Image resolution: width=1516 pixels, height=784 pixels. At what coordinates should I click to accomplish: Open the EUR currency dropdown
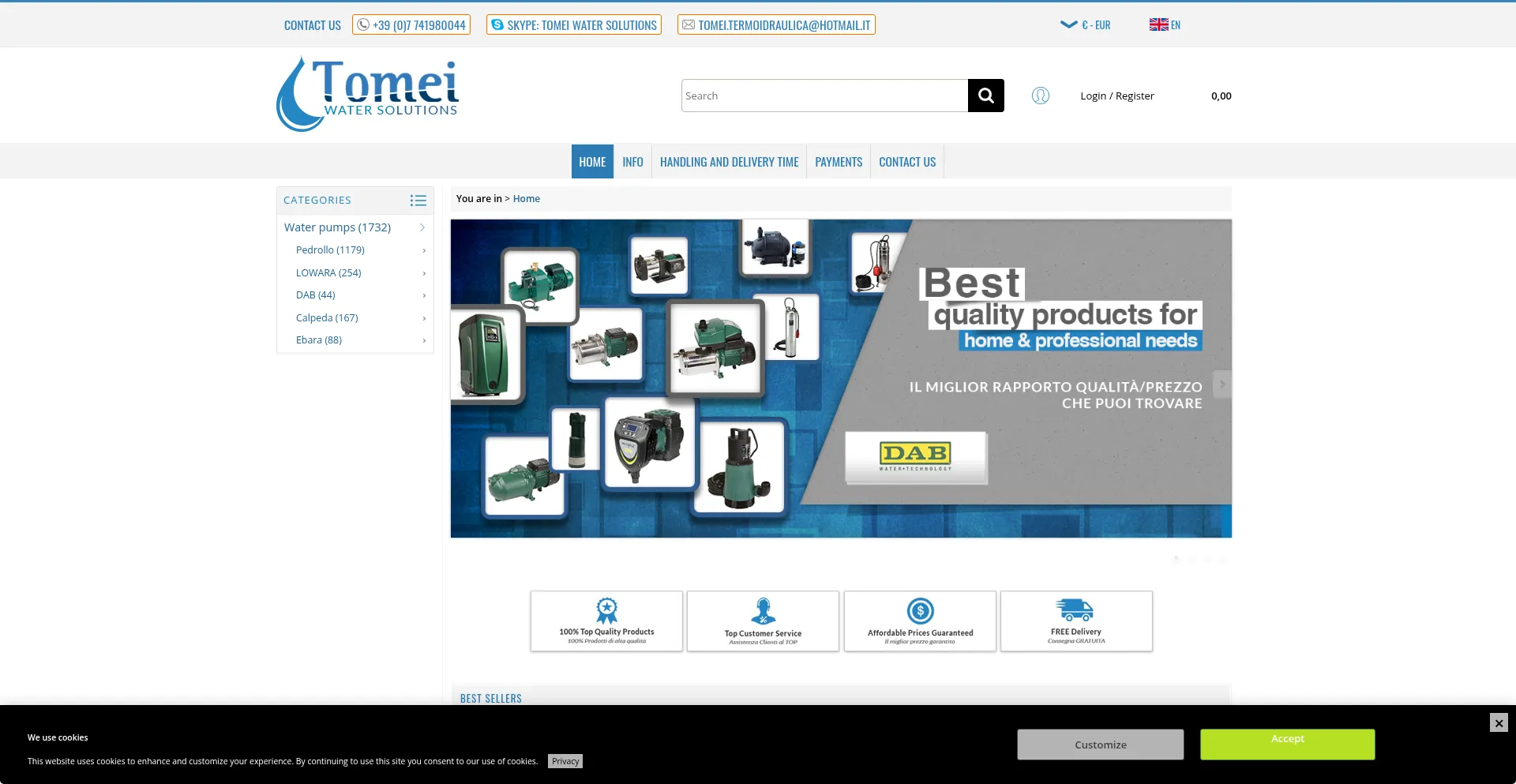pos(1086,25)
